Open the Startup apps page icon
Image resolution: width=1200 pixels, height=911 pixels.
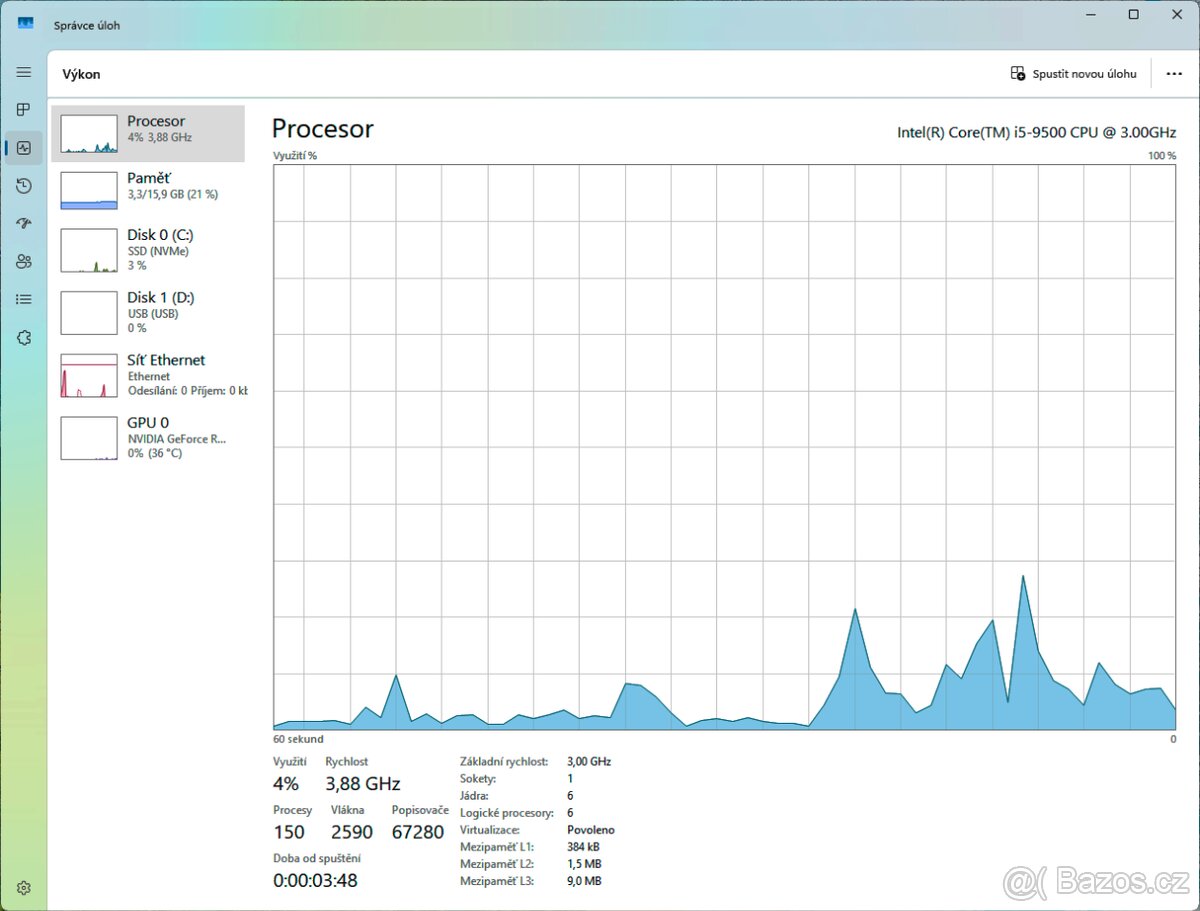24,224
